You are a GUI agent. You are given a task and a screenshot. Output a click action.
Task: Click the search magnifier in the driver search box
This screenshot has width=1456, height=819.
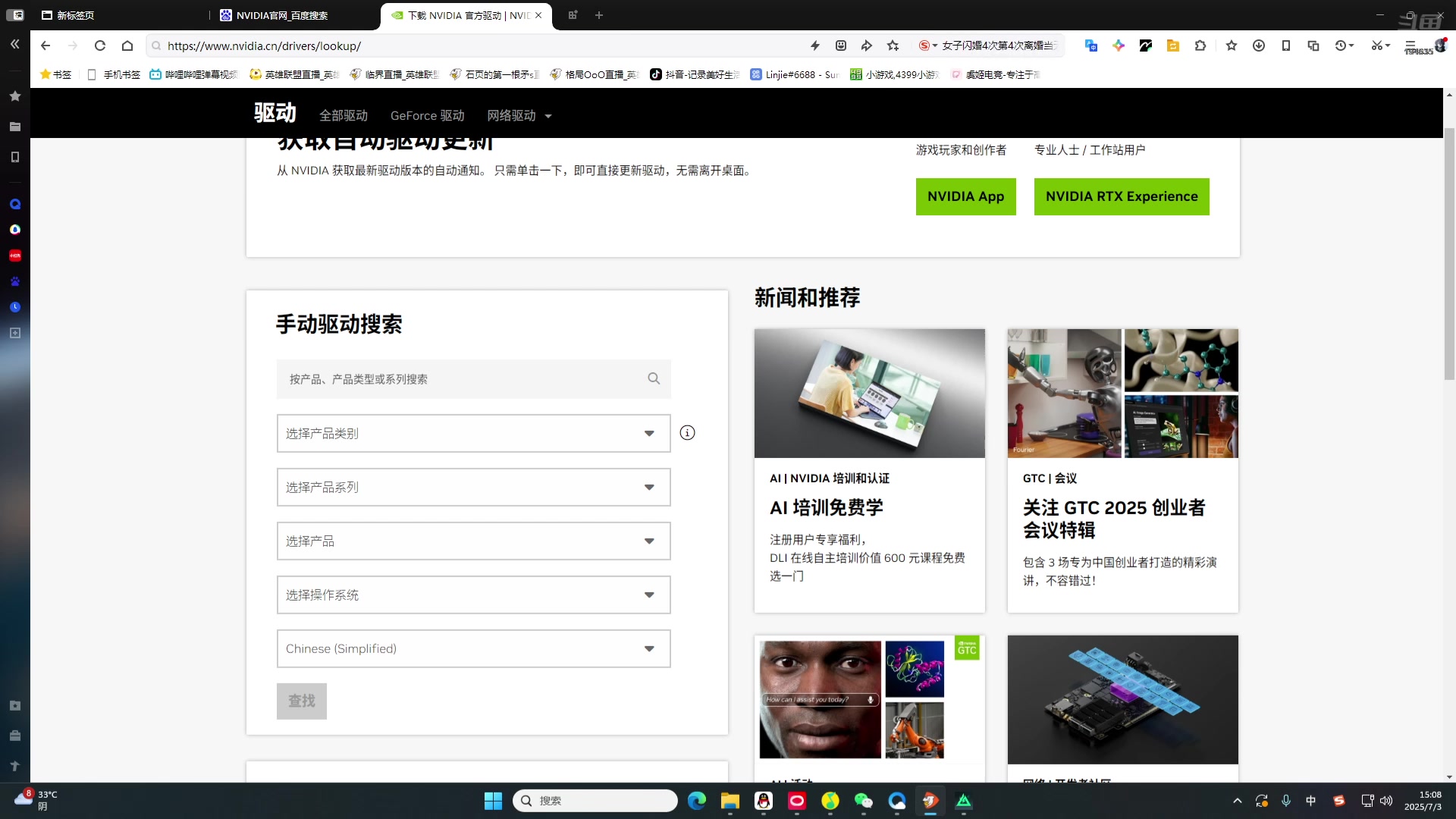[x=654, y=378]
